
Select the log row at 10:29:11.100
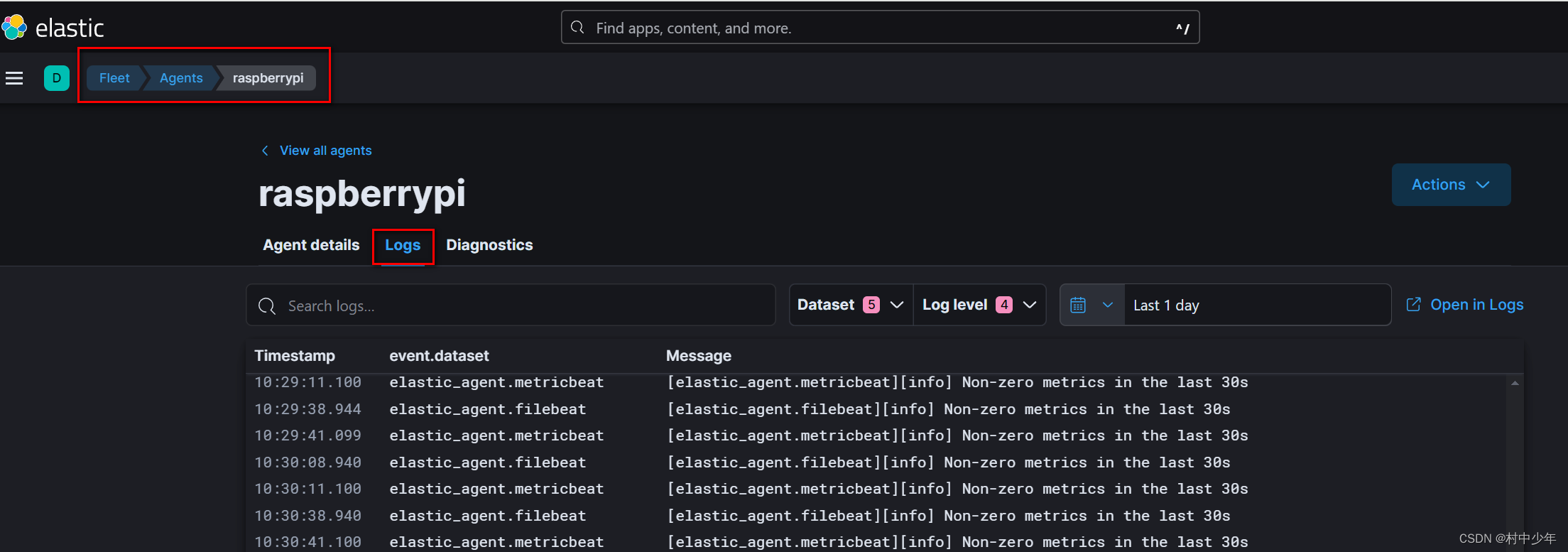(877, 382)
